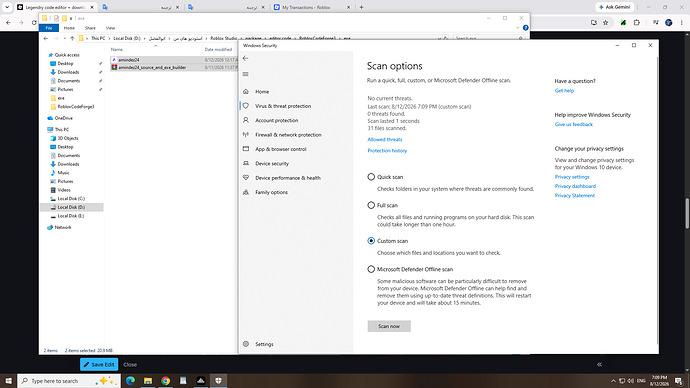
Task: Open Local Disk (E:) in navigation pane
Action: 70,216
